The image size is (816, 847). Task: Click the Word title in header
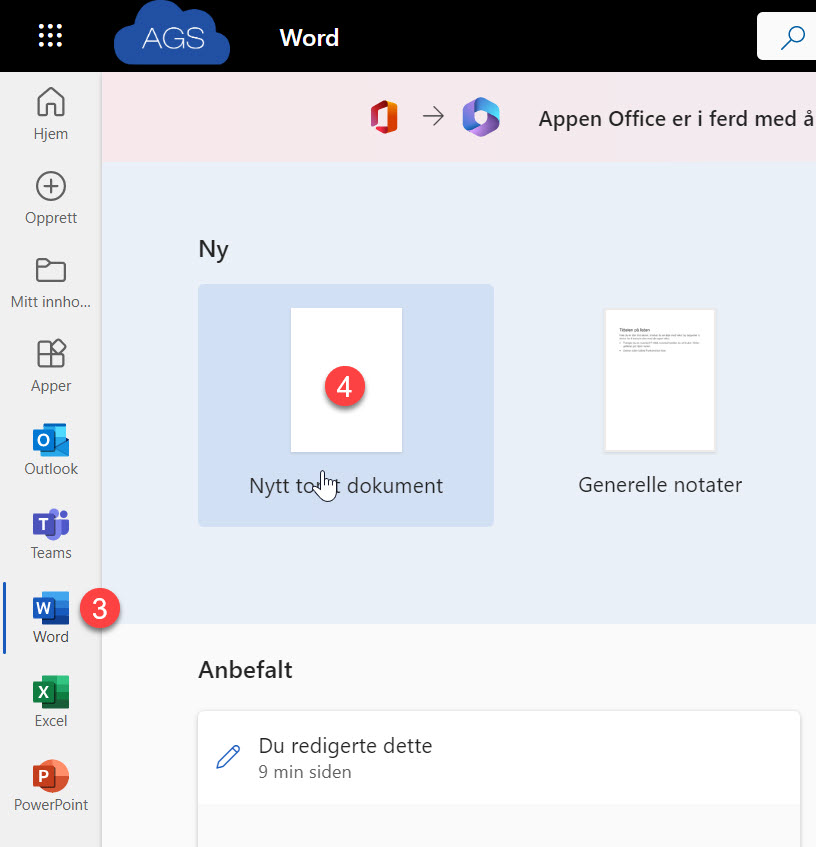(x=309, y=38)
